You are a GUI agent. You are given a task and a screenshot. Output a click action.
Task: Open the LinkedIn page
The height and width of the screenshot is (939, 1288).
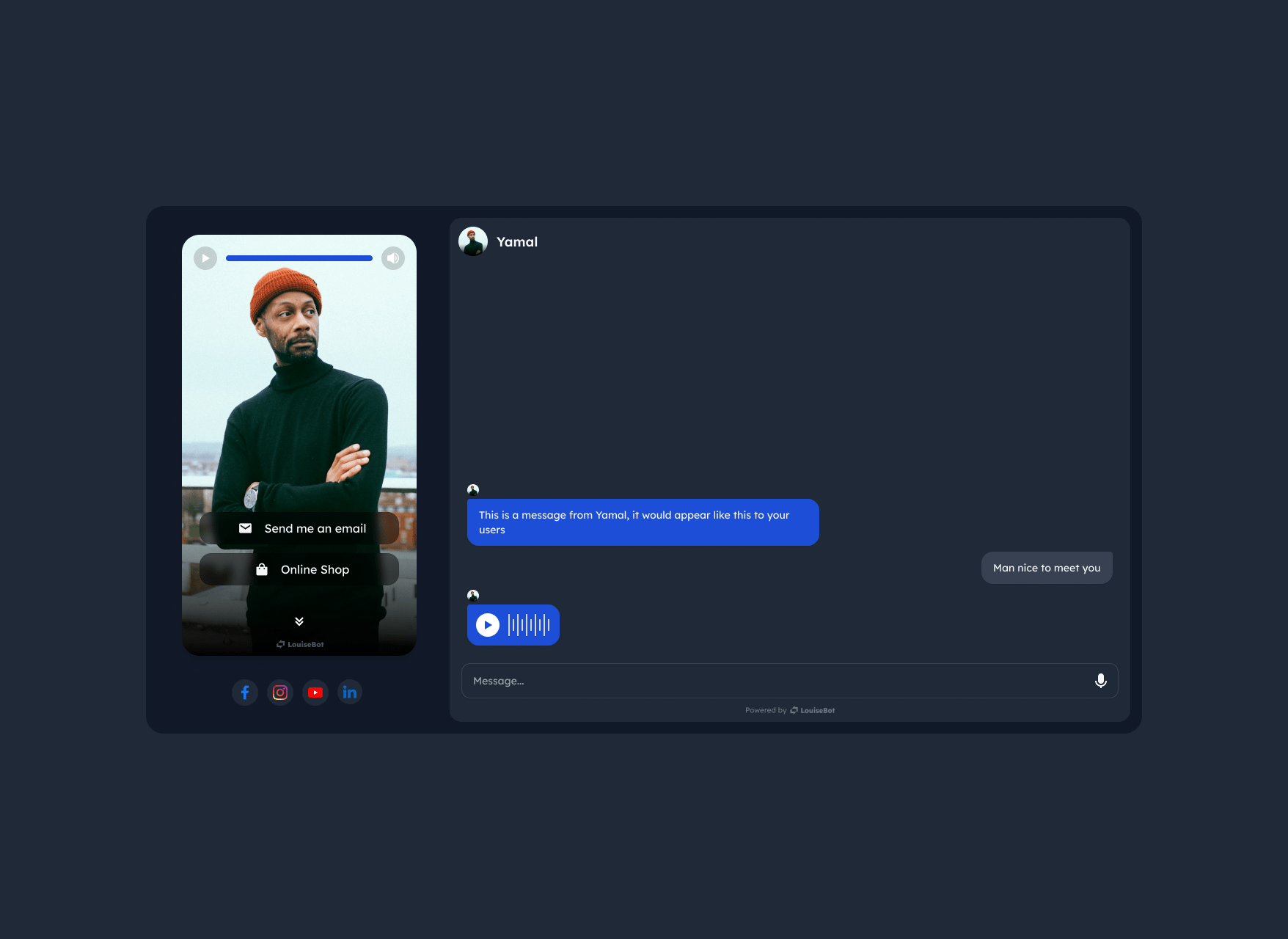[350, 692]
